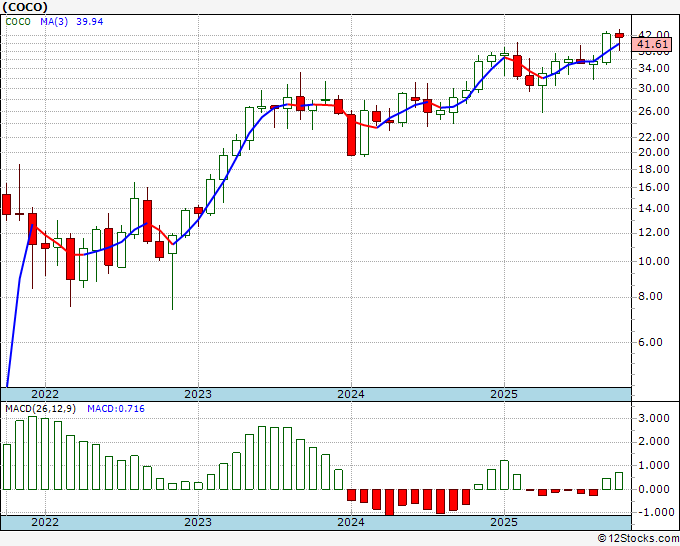Click the 26.00 price axis label
This screenshot has width=680, height=546.
(654, 111)
